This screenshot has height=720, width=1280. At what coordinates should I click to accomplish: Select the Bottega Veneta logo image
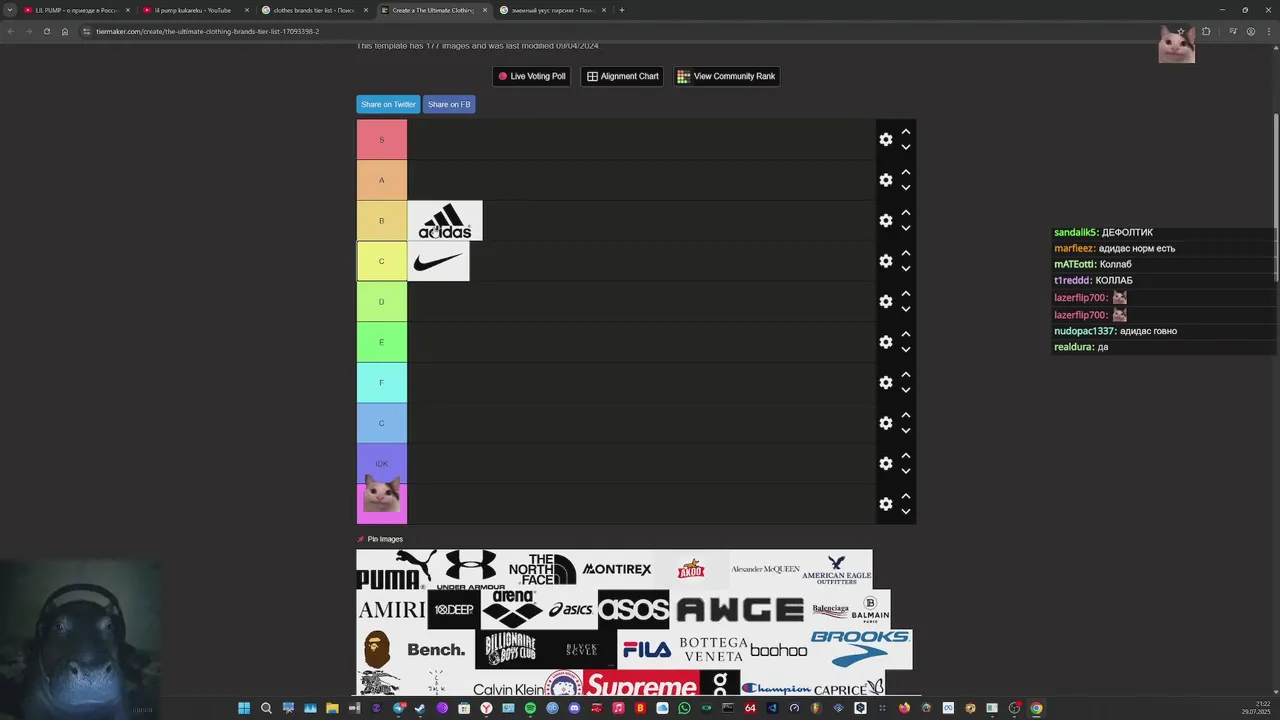(x=712, y=650)
